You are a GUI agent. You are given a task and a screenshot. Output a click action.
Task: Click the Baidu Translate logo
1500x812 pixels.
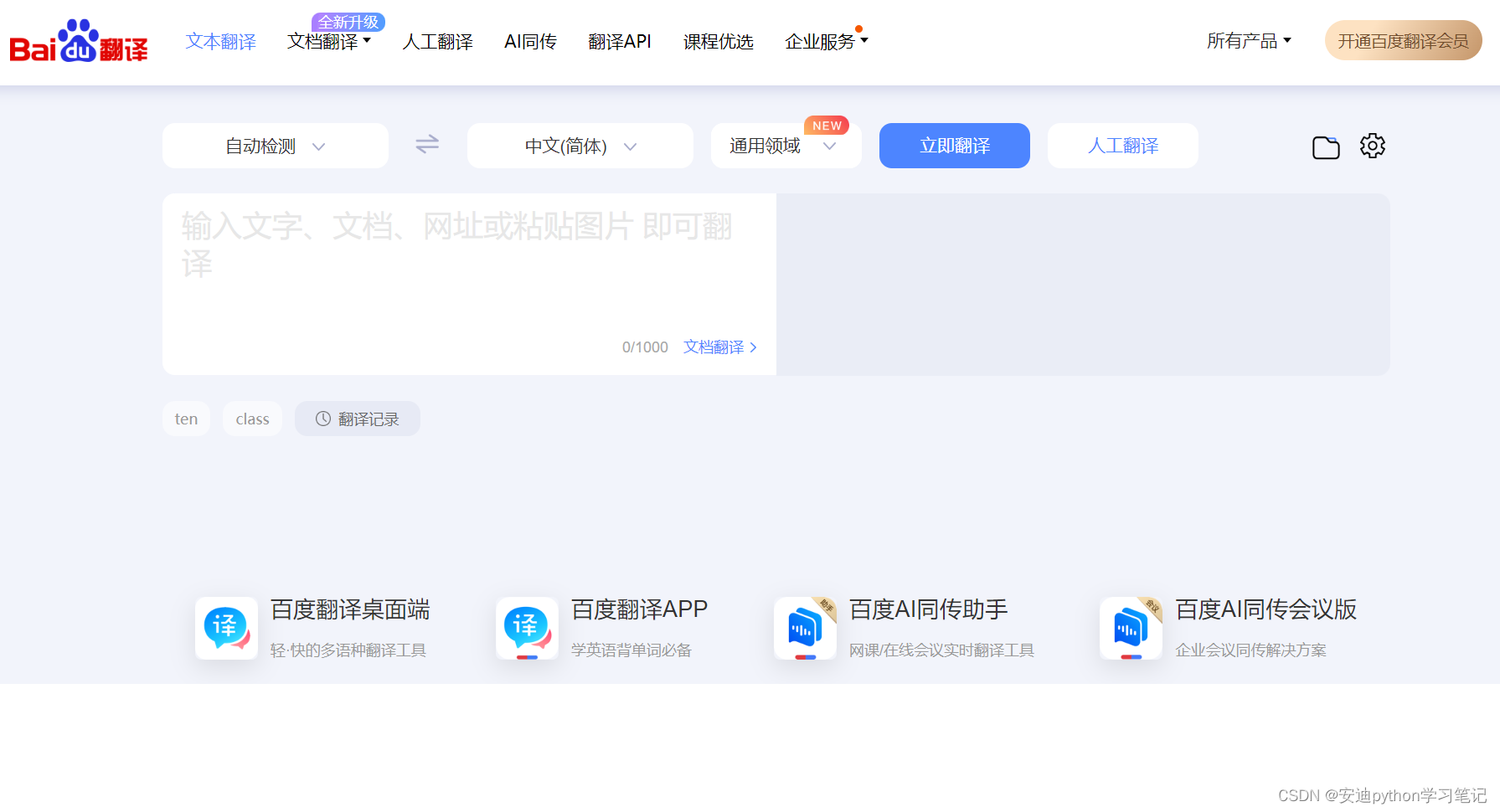click(79, 41)
